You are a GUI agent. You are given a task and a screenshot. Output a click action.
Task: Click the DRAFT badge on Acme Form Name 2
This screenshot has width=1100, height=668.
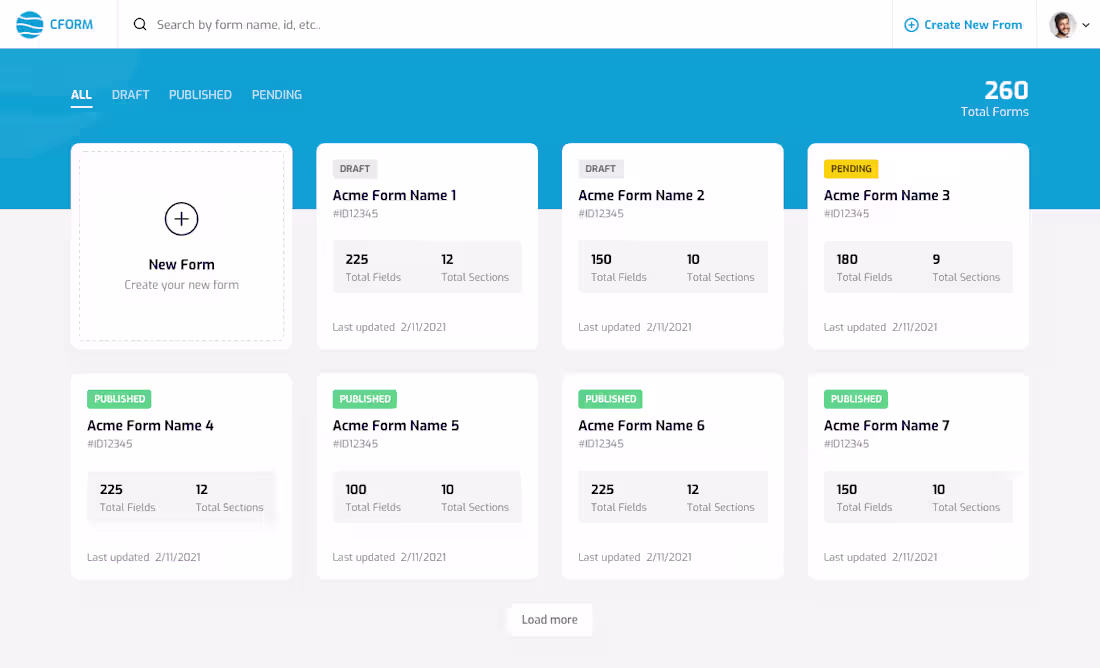[601, 168]
